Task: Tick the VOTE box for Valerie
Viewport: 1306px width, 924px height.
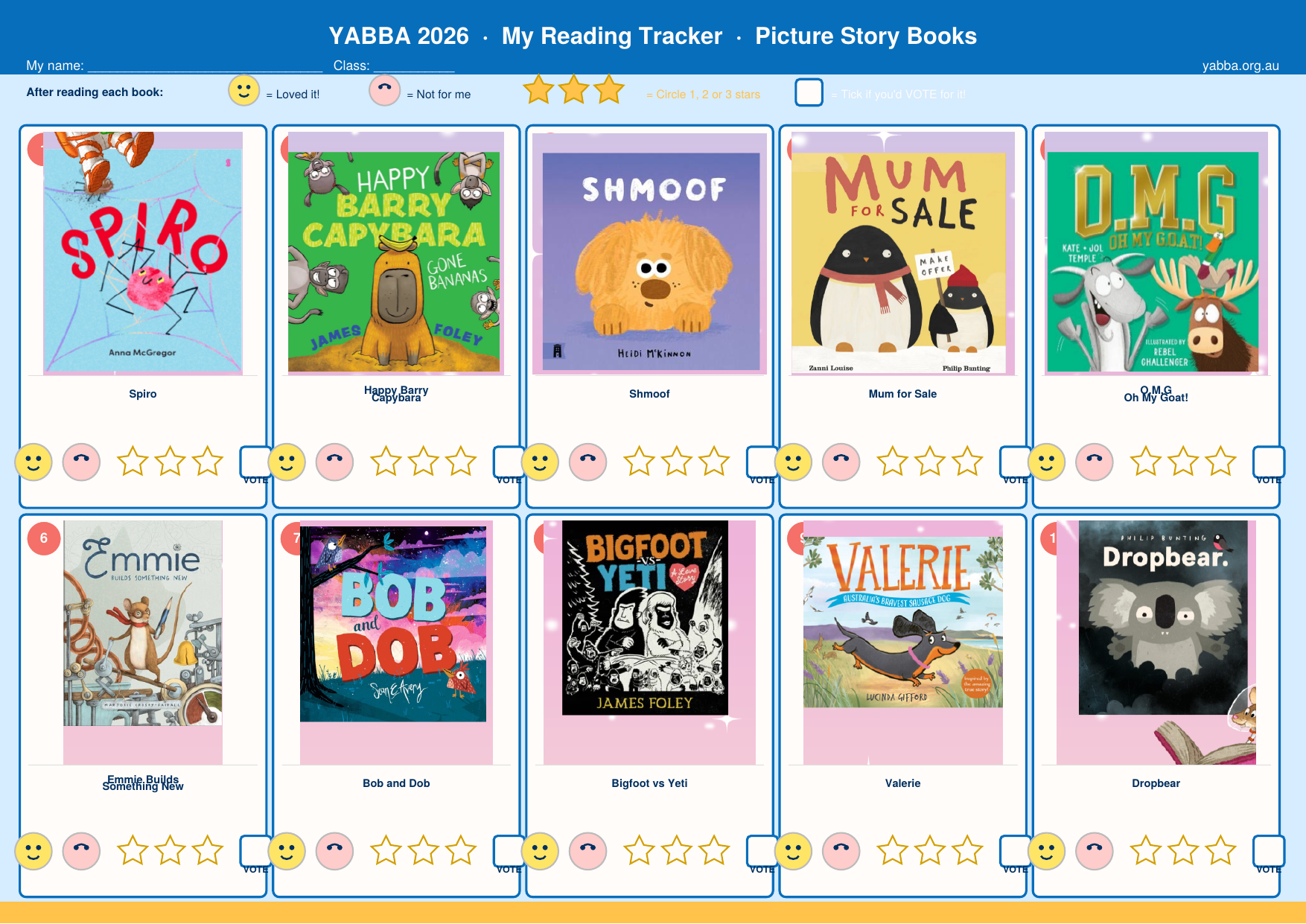Action: point(1014,850)
